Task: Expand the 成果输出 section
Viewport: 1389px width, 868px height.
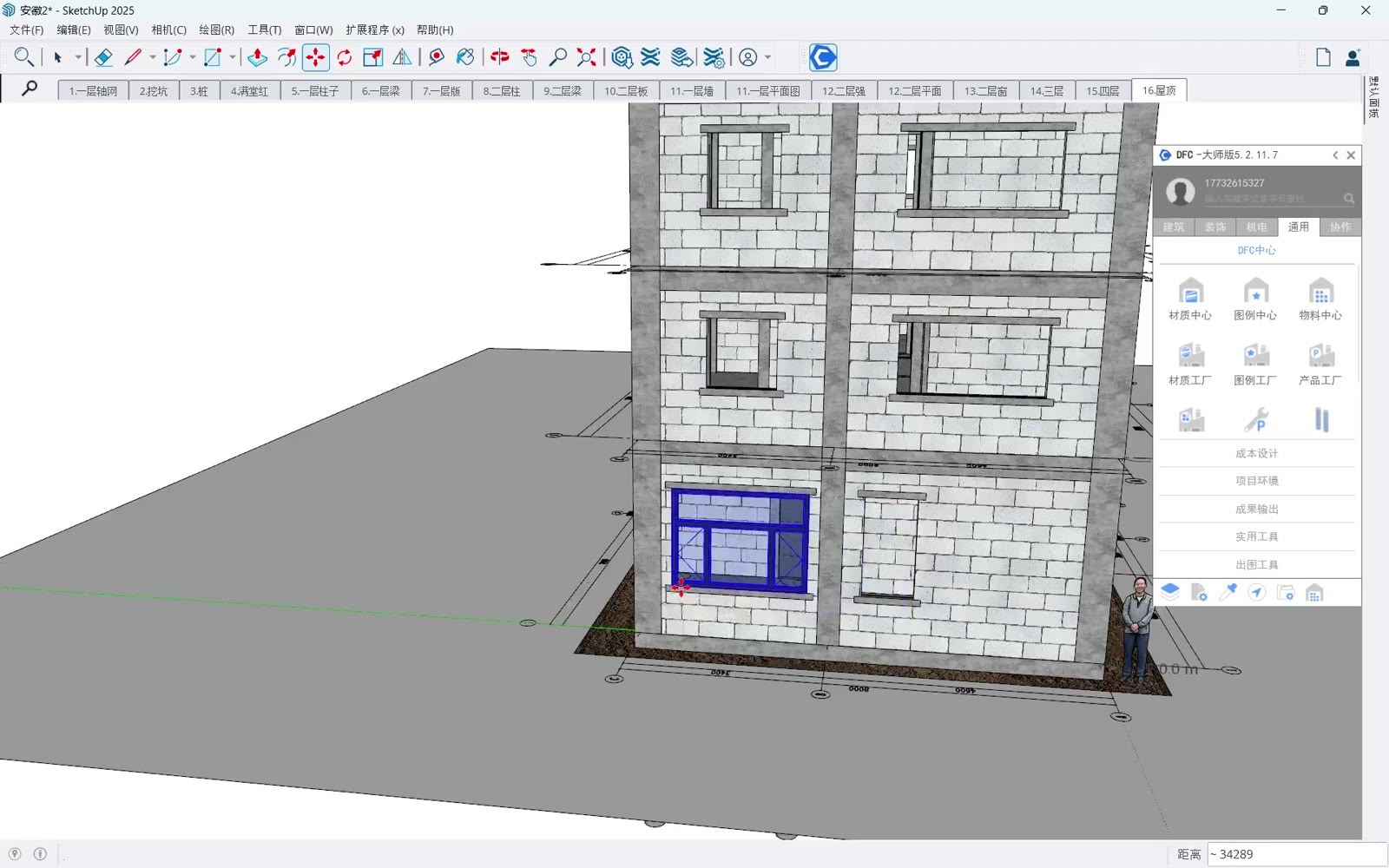Action: tap(1256, 509)
